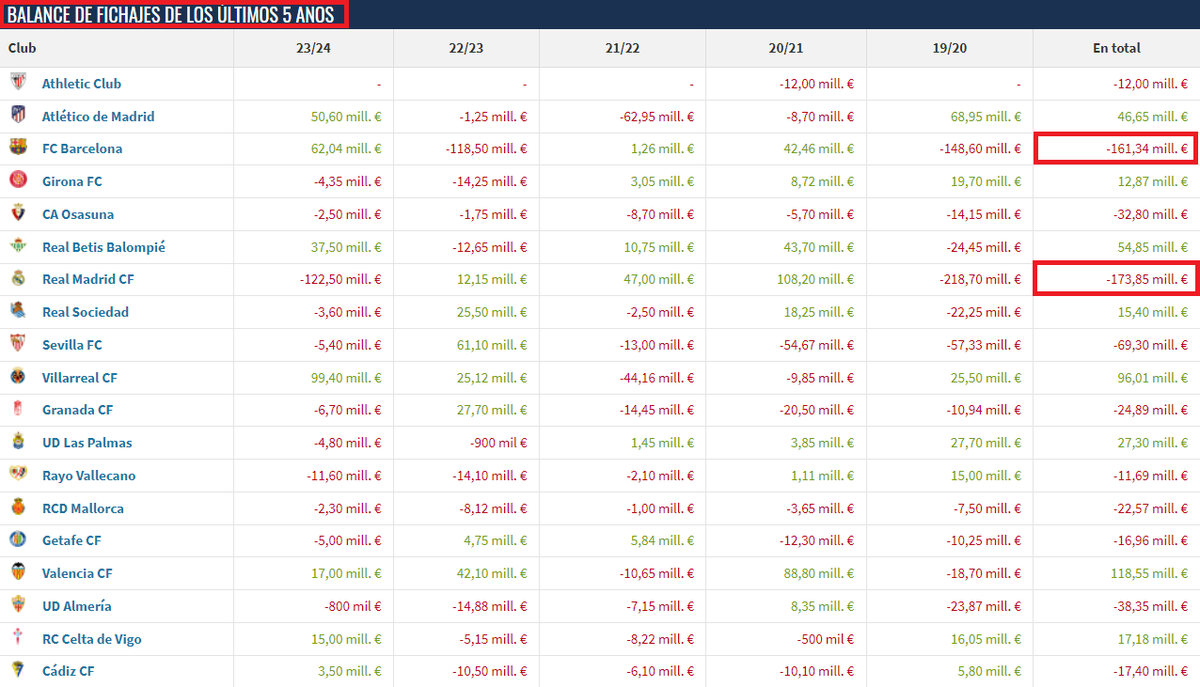Image resolution: width=1200 pixels, height=687 pixels.
Task: Open the Real Sociedad club link
Action: coord(85,312)
